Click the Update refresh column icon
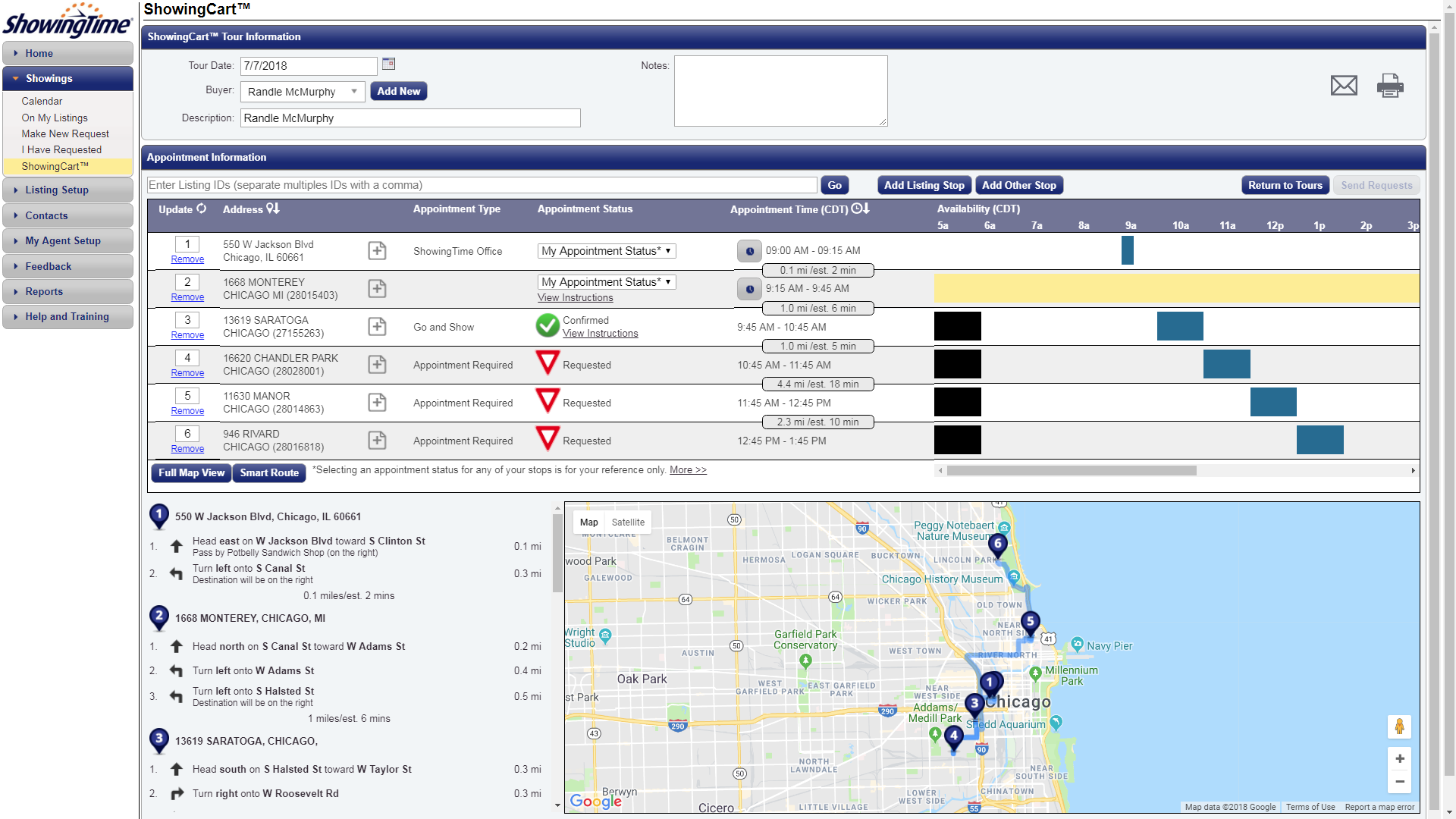The image size is (1456, 819). coord(201,209)
